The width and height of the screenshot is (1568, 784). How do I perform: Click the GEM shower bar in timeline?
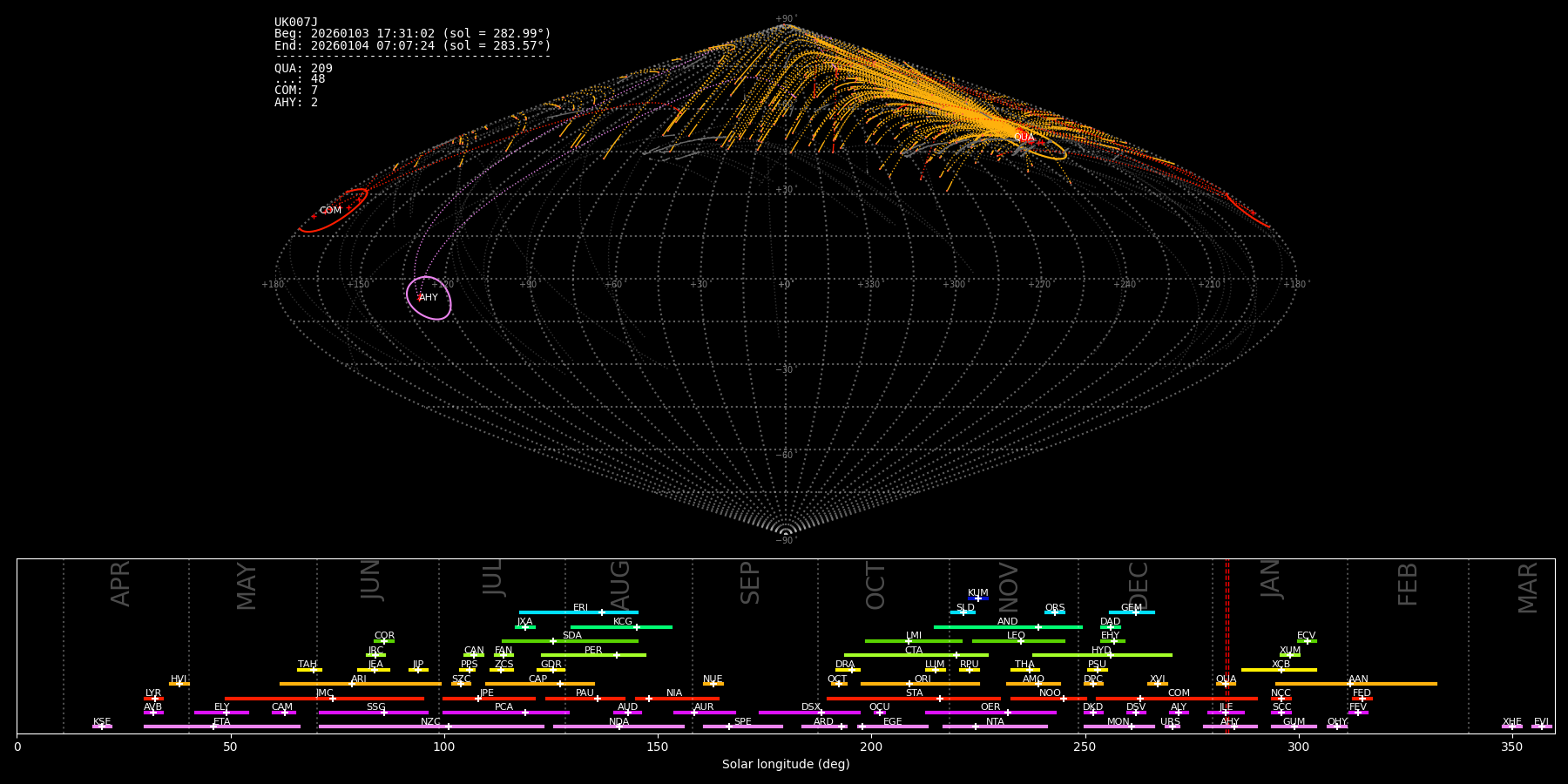click(1132, 612)
